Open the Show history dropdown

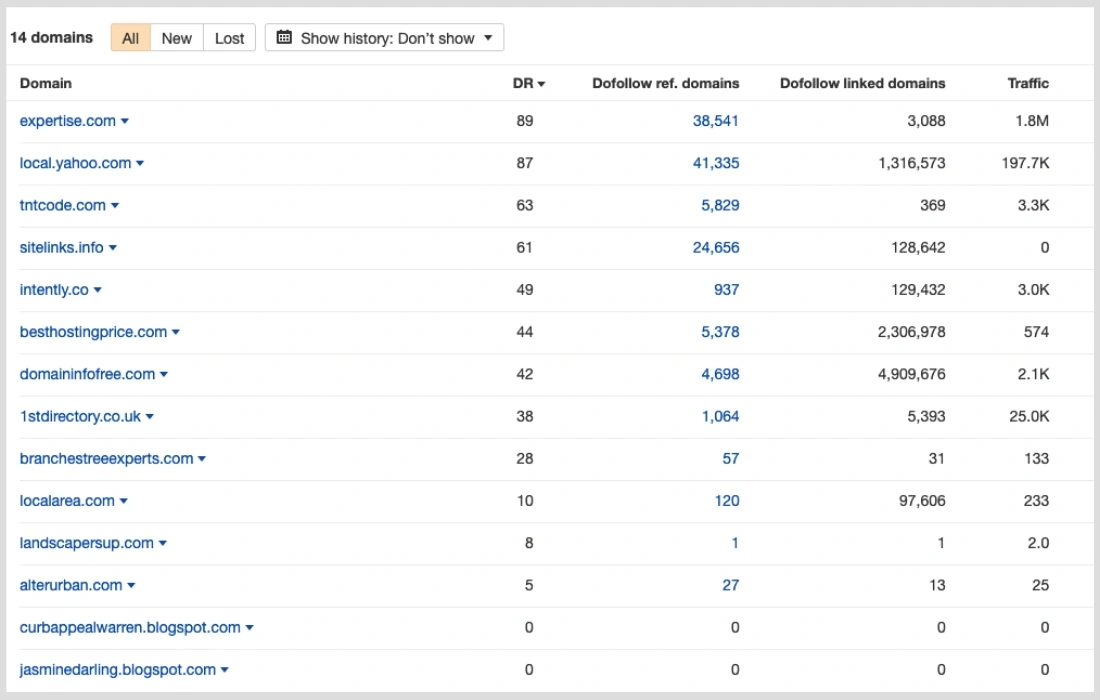pyautogui.click(x=384, y=38)
